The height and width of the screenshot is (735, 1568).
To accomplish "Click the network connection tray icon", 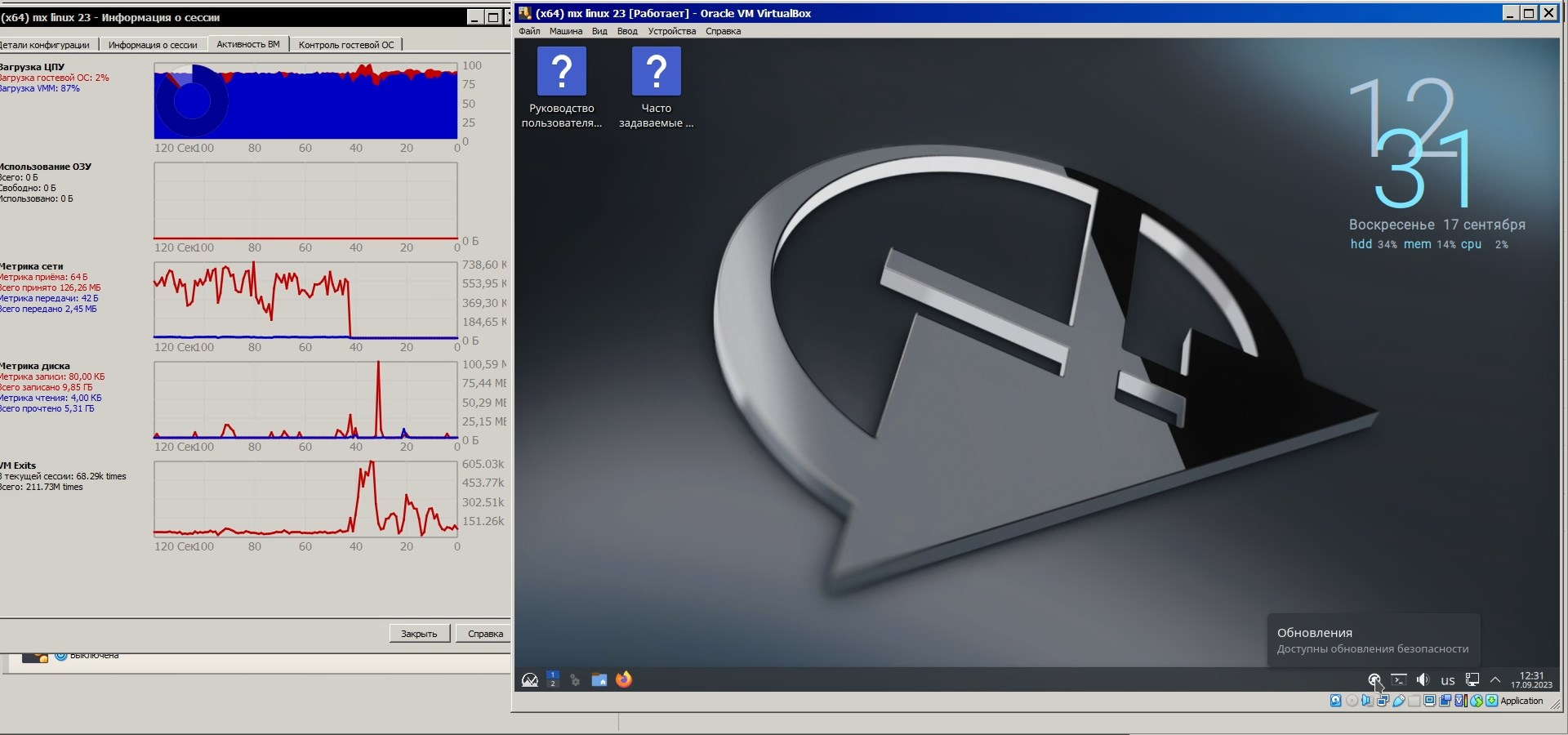I will pyautogui.click(x=1472, y=679).
